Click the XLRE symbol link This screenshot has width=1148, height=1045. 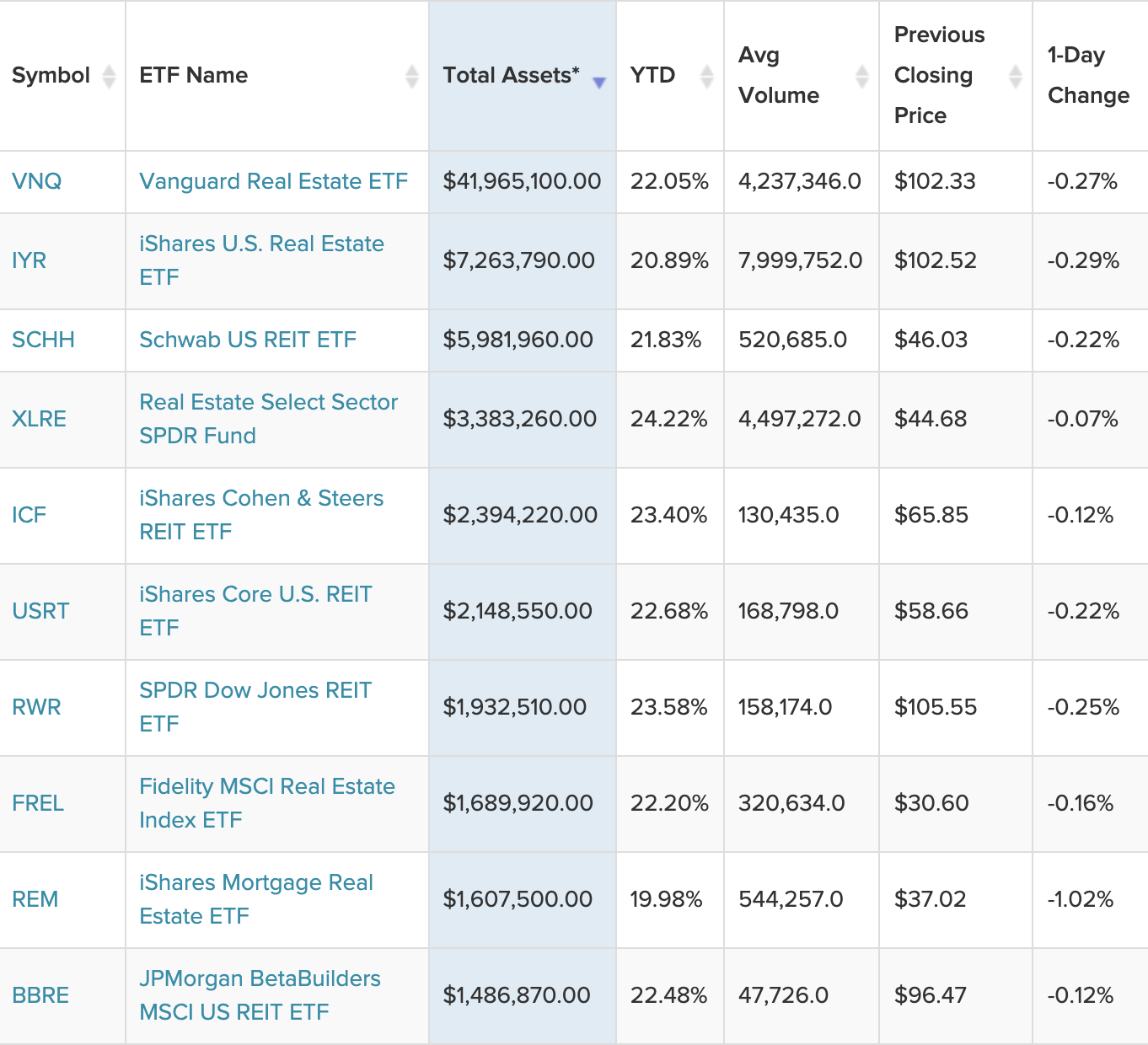pos(39,419)
